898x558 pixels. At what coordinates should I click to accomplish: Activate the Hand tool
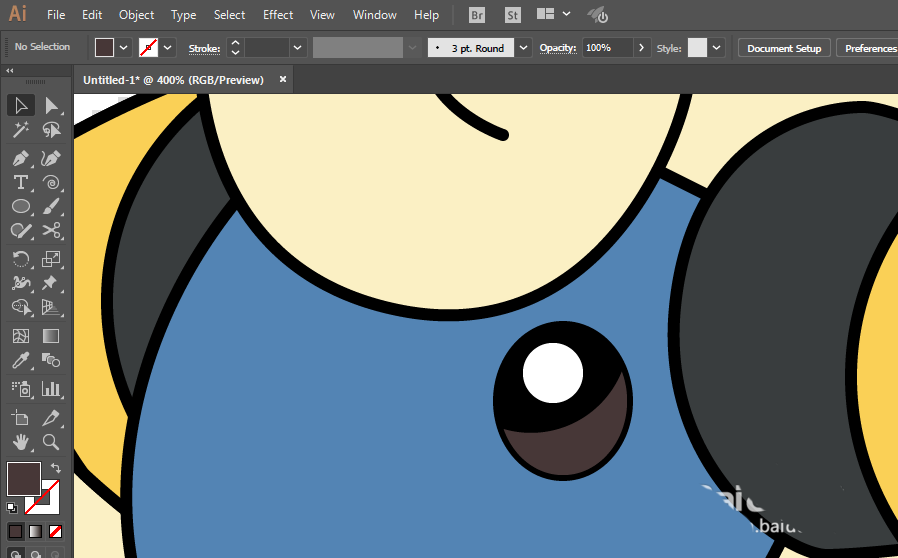[21, 442]
